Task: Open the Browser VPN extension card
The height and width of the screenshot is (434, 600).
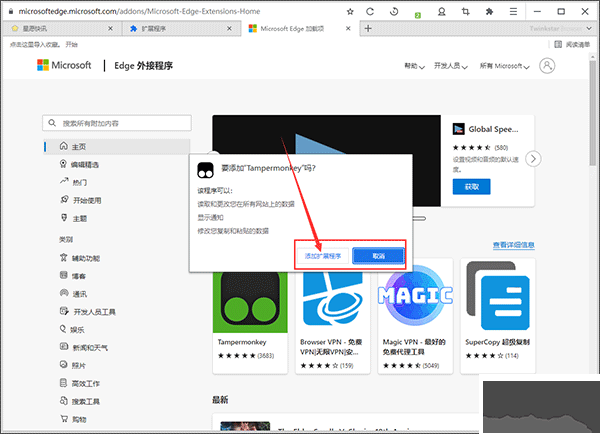Action: pos(332,322)
